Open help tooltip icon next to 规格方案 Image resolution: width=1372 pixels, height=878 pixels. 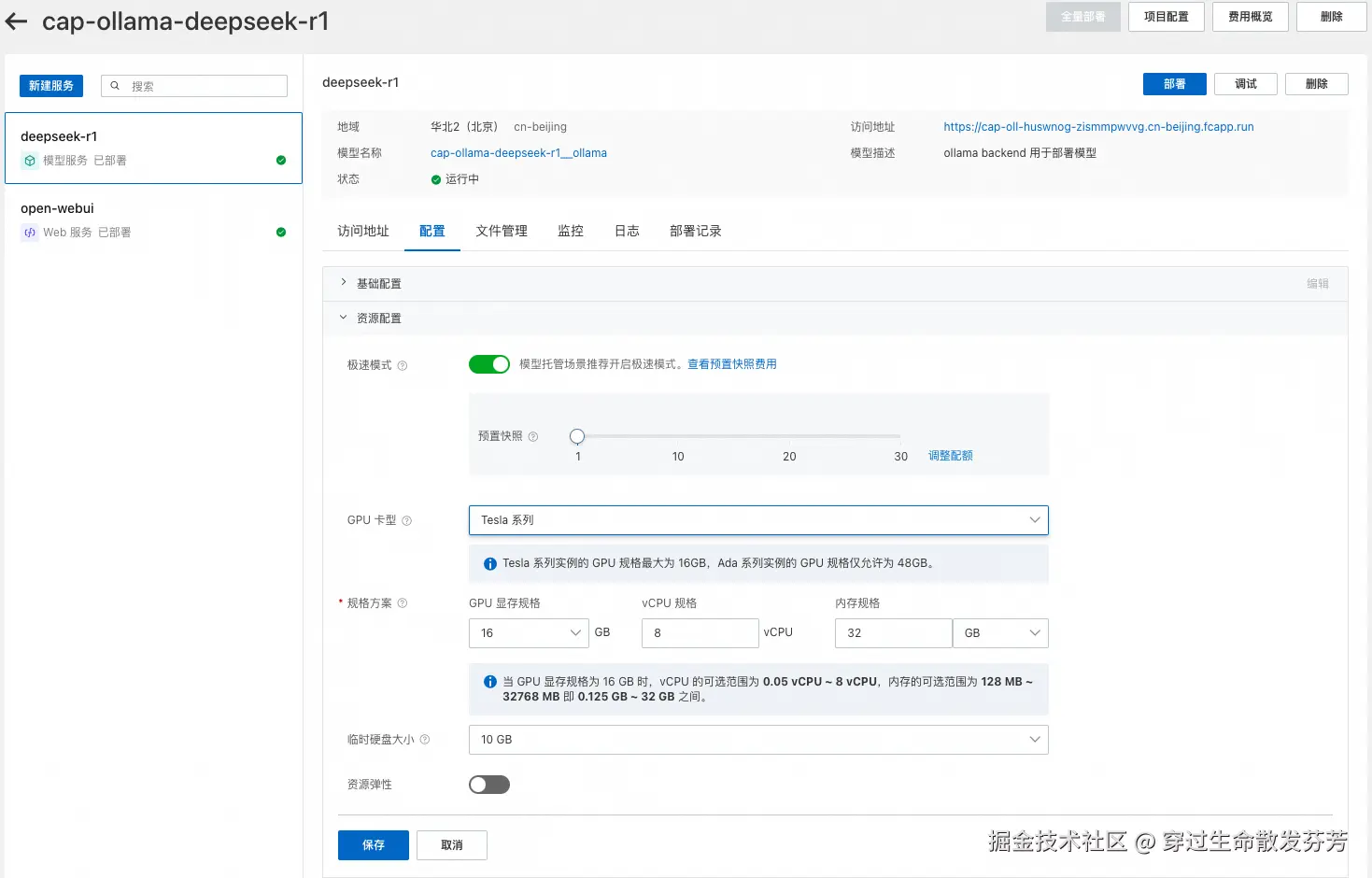(403, 603)
